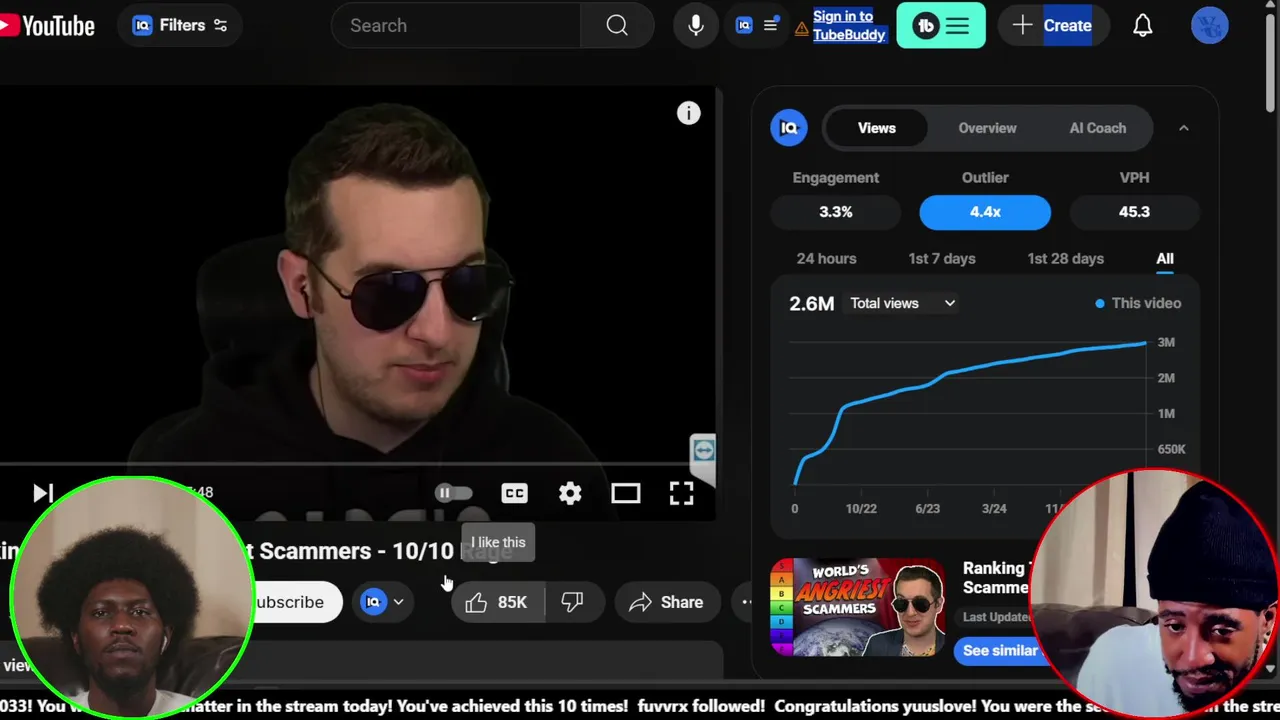Open the account avatar menu
The image size is (1280, 720).
pyautogui.click(x=1210, y=26)
